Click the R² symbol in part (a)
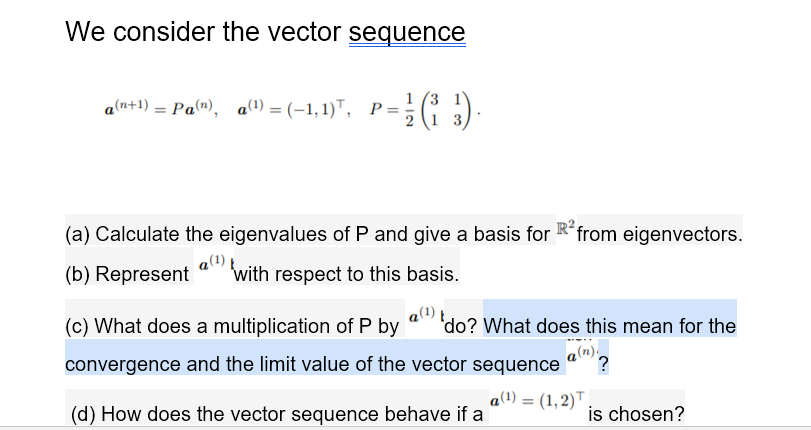The height and width of the screenshot is (430, 811). tap(565, 227)
